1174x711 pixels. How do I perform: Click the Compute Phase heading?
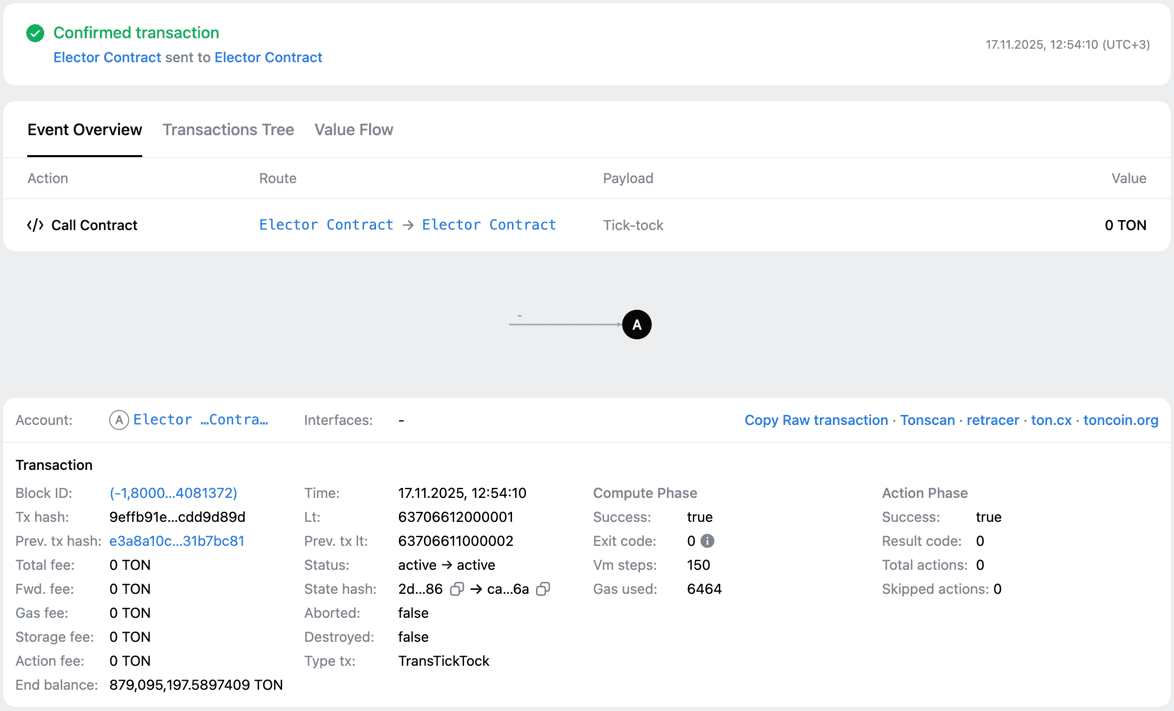point(645,493)
